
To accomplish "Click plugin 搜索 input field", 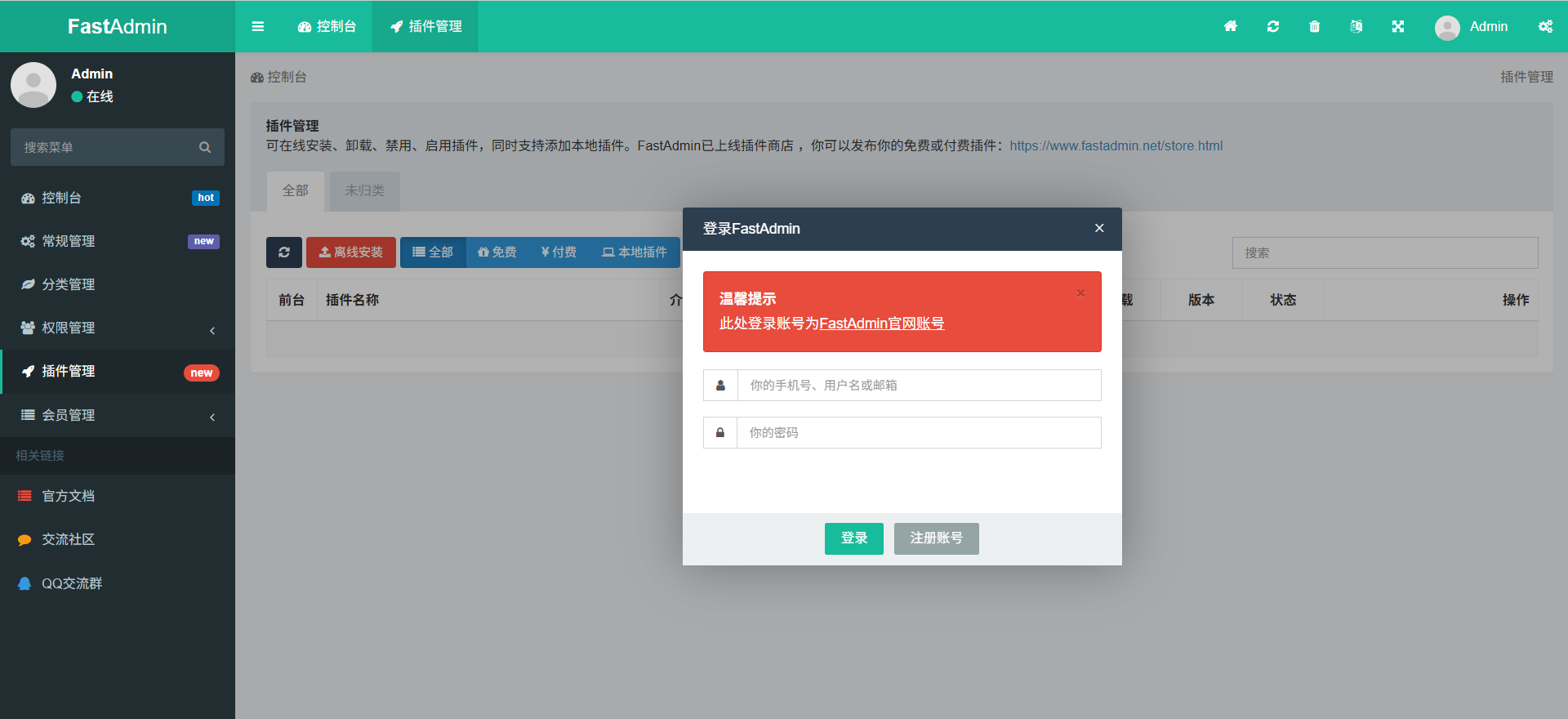I will point(1385,253).
